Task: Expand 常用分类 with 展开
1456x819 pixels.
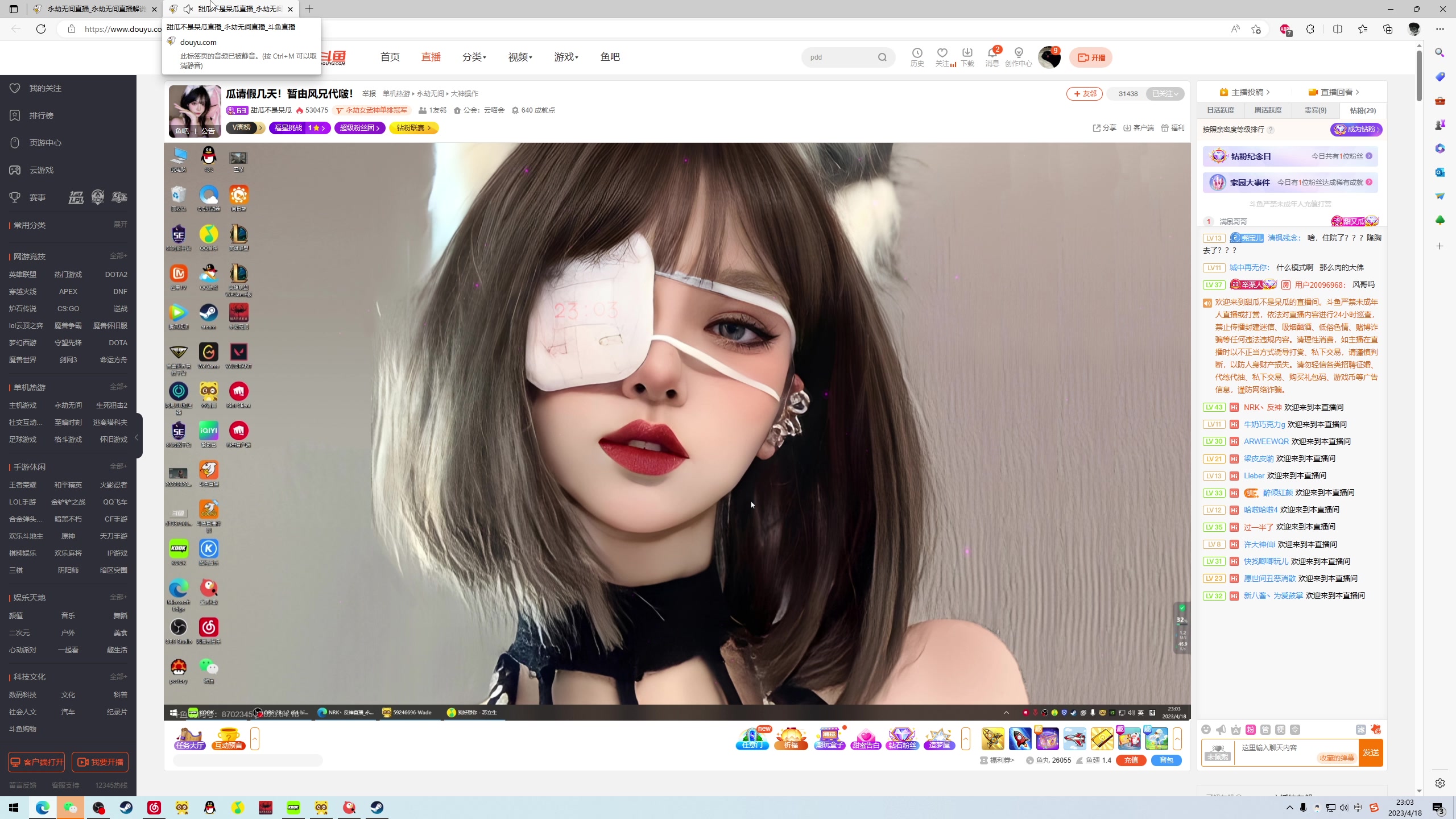Action: pos(120,225)
